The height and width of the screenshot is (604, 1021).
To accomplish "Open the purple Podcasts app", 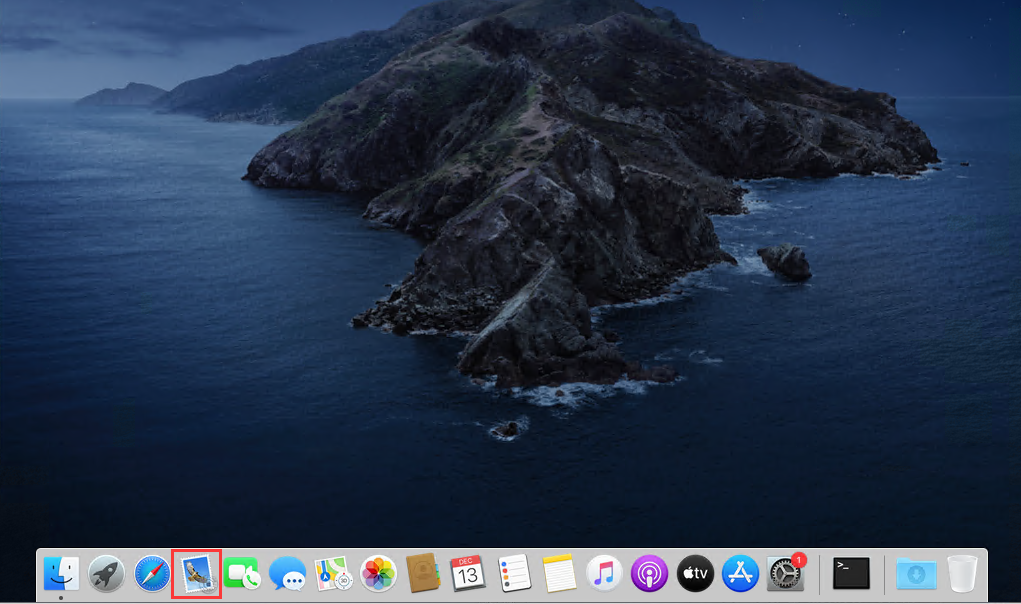I will [x=649, y=573].
